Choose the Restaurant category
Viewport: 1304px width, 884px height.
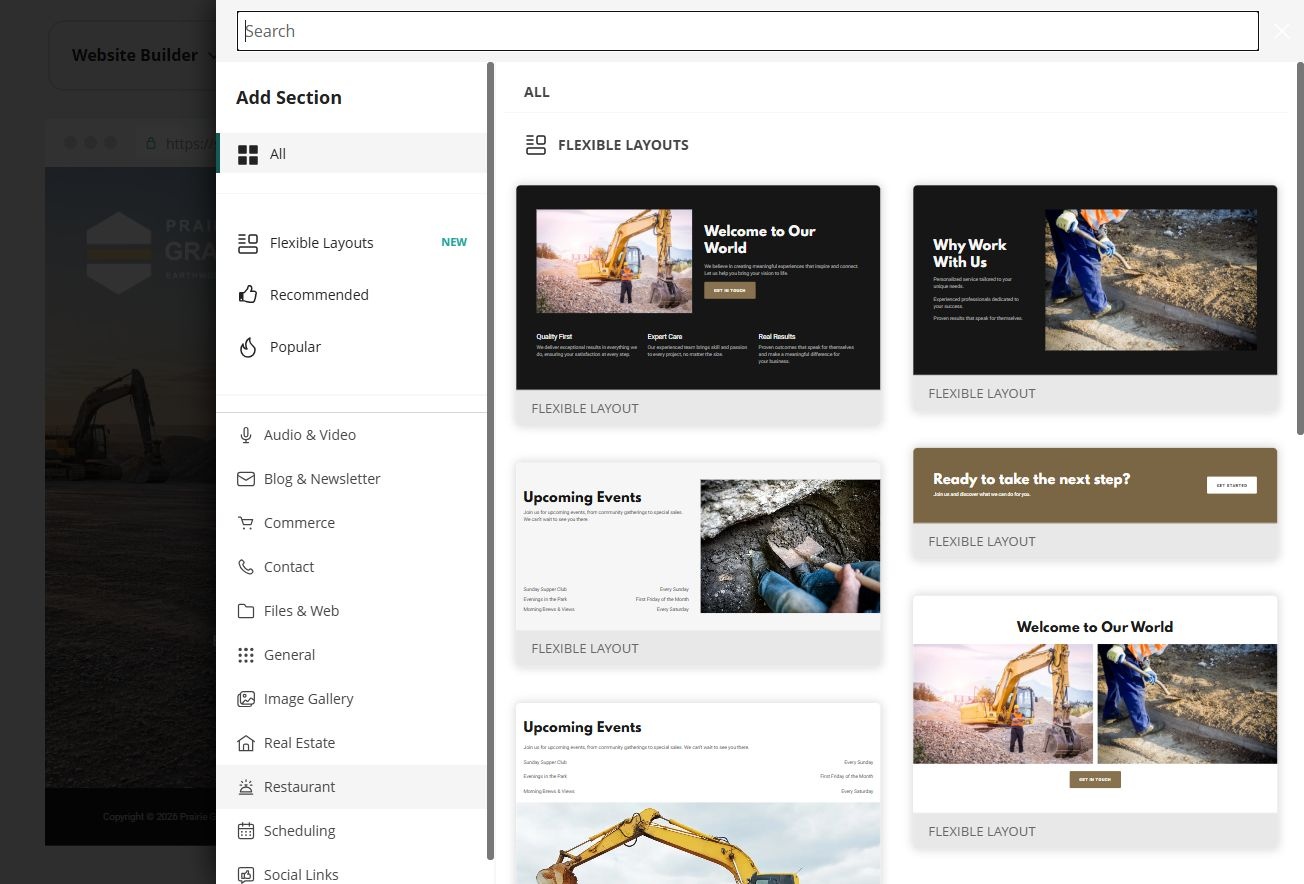351,787
